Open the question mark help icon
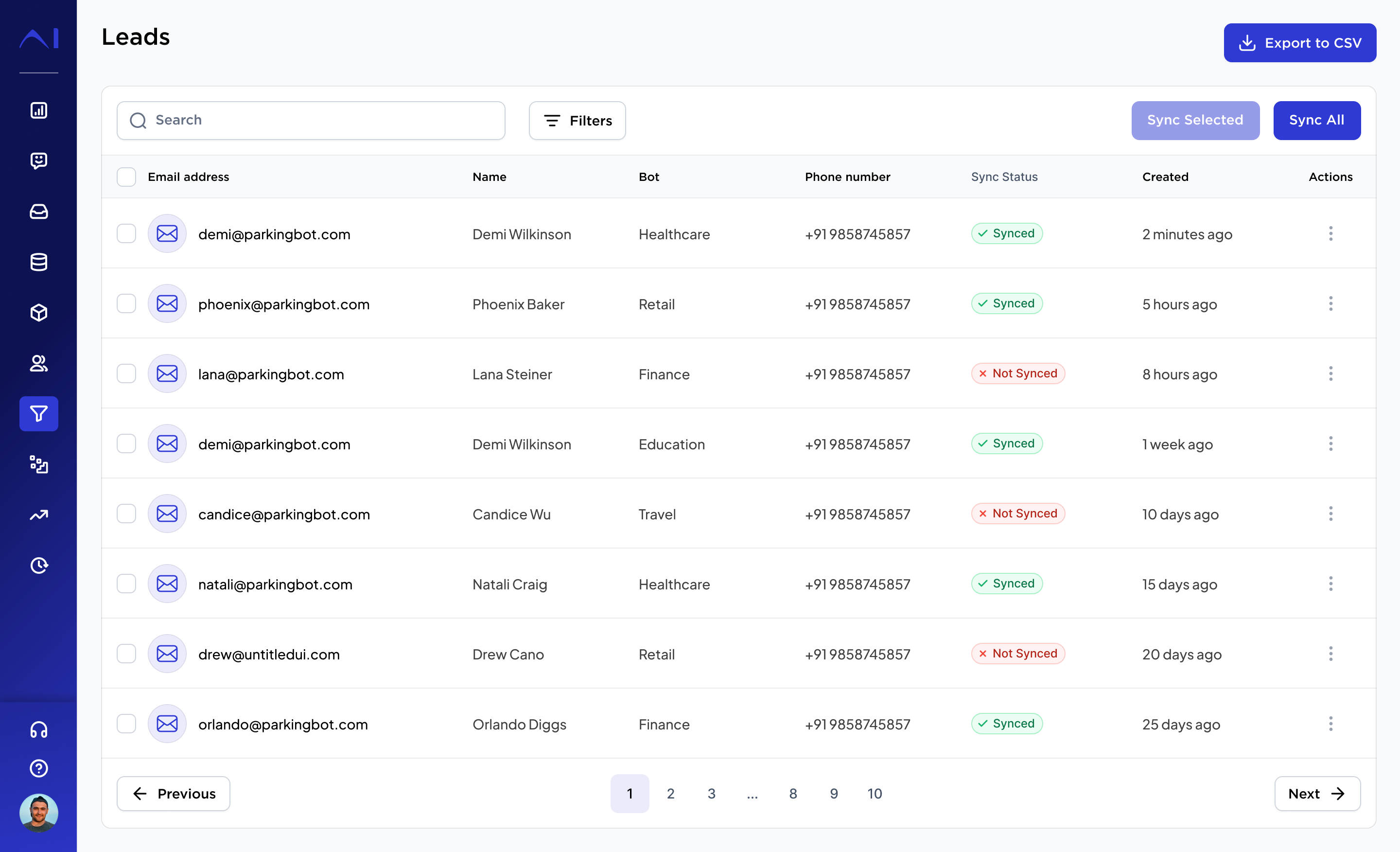1400x852 pixels. pyautogui.click(x=38, y=768)
